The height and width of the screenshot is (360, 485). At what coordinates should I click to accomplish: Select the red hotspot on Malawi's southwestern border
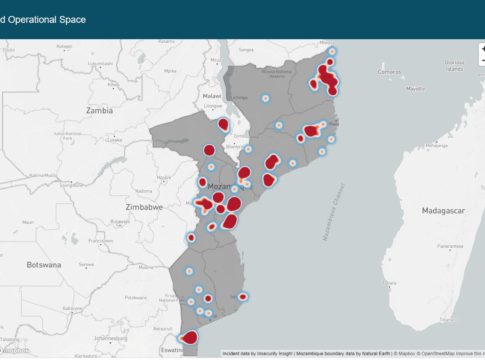(223, 124)
